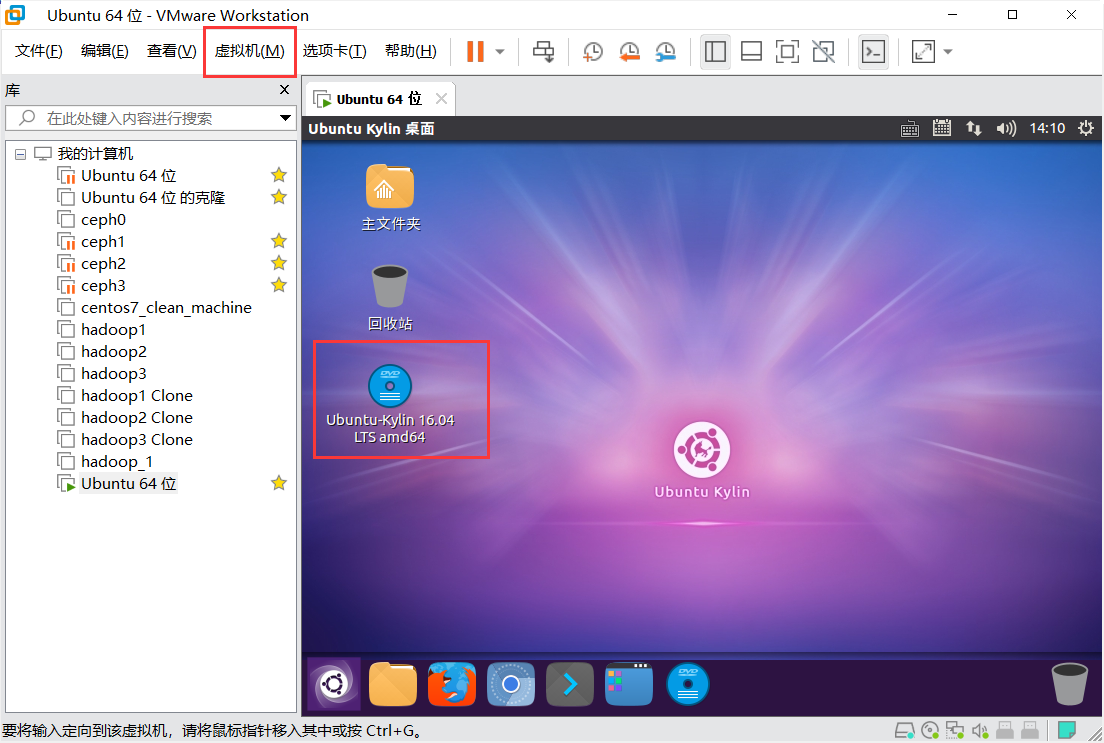Image resolution: width=1104 pixels, height=743 pixels.
Task: Open the calendar indicator in Kylin panel
Action: pos(941,128)
